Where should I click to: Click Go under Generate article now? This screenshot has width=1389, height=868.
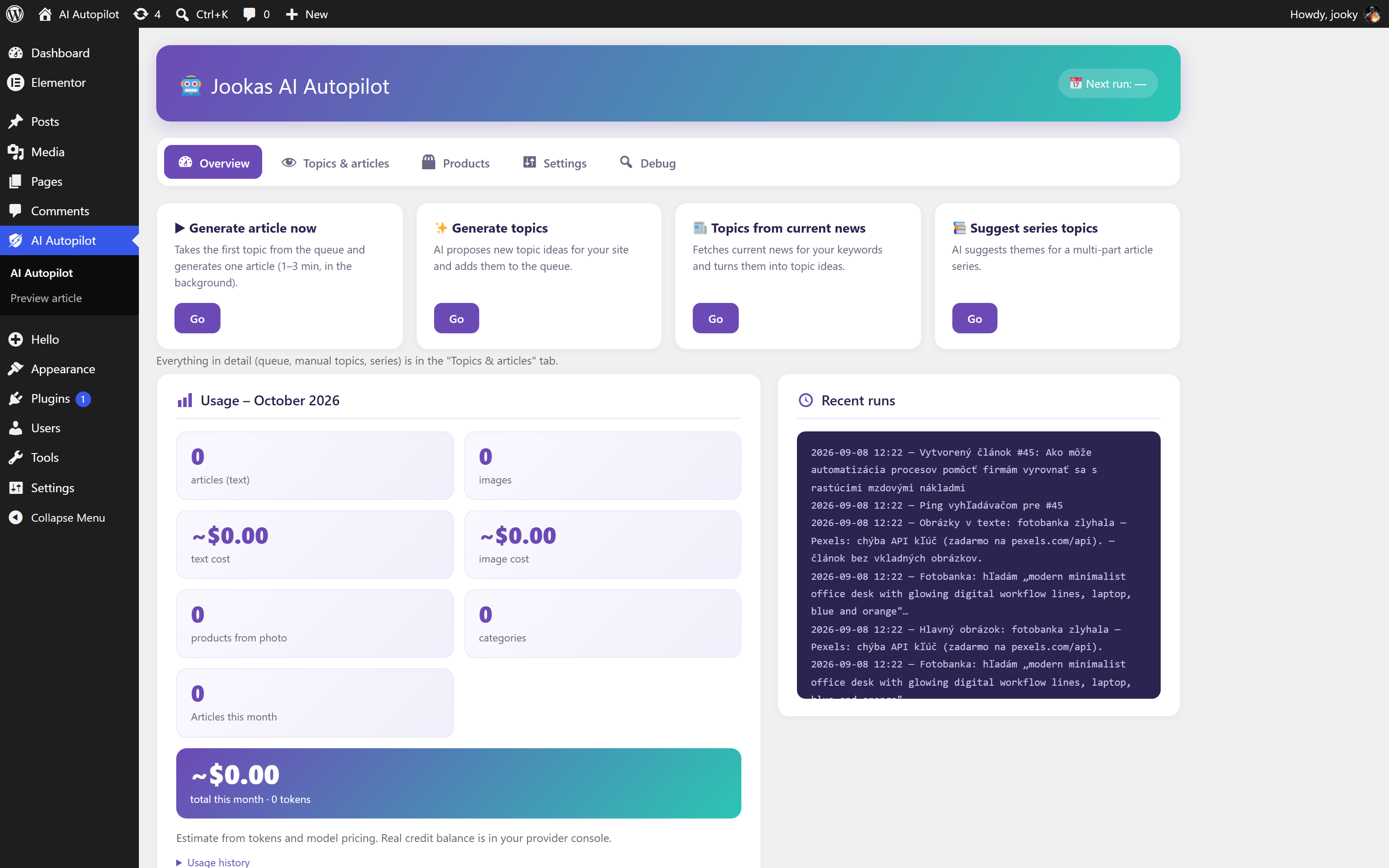point(197,319)
